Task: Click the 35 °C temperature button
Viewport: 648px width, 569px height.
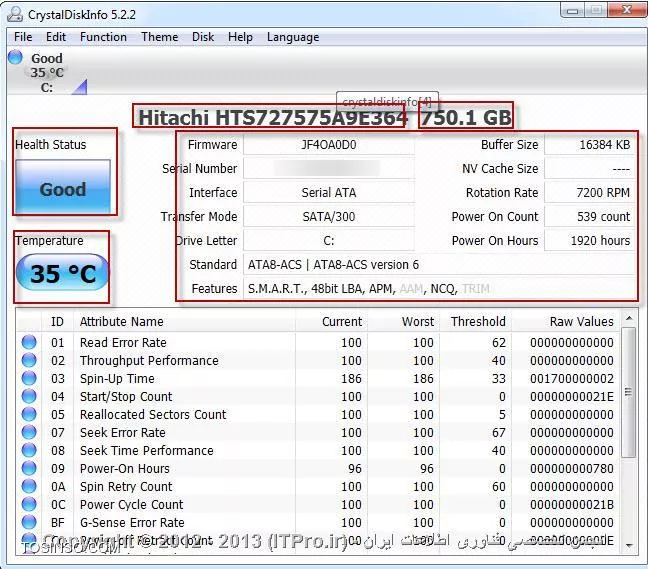Action: (62, 273)
